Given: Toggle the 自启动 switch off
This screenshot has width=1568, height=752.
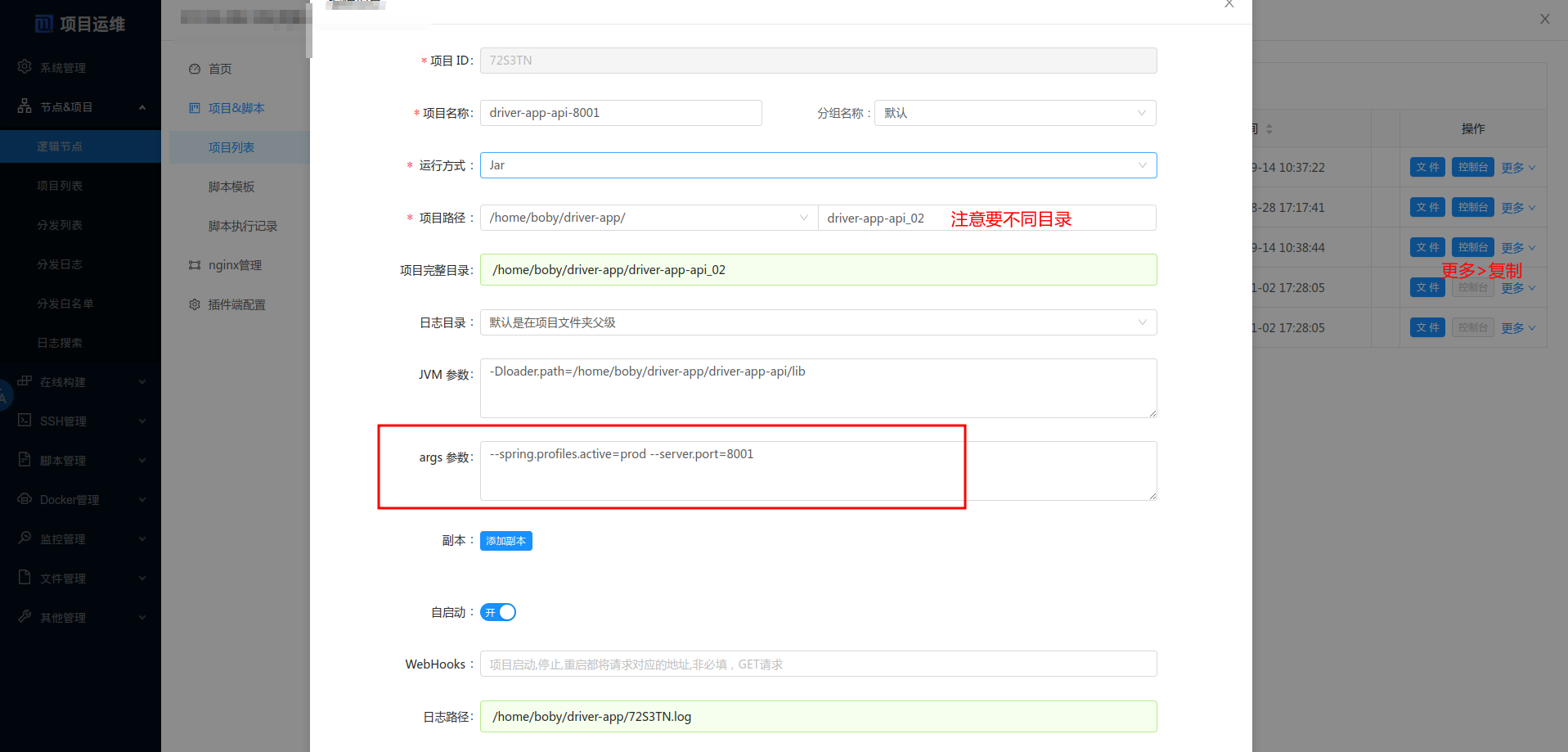Looking at the screenshot, I should click(498, 612).
